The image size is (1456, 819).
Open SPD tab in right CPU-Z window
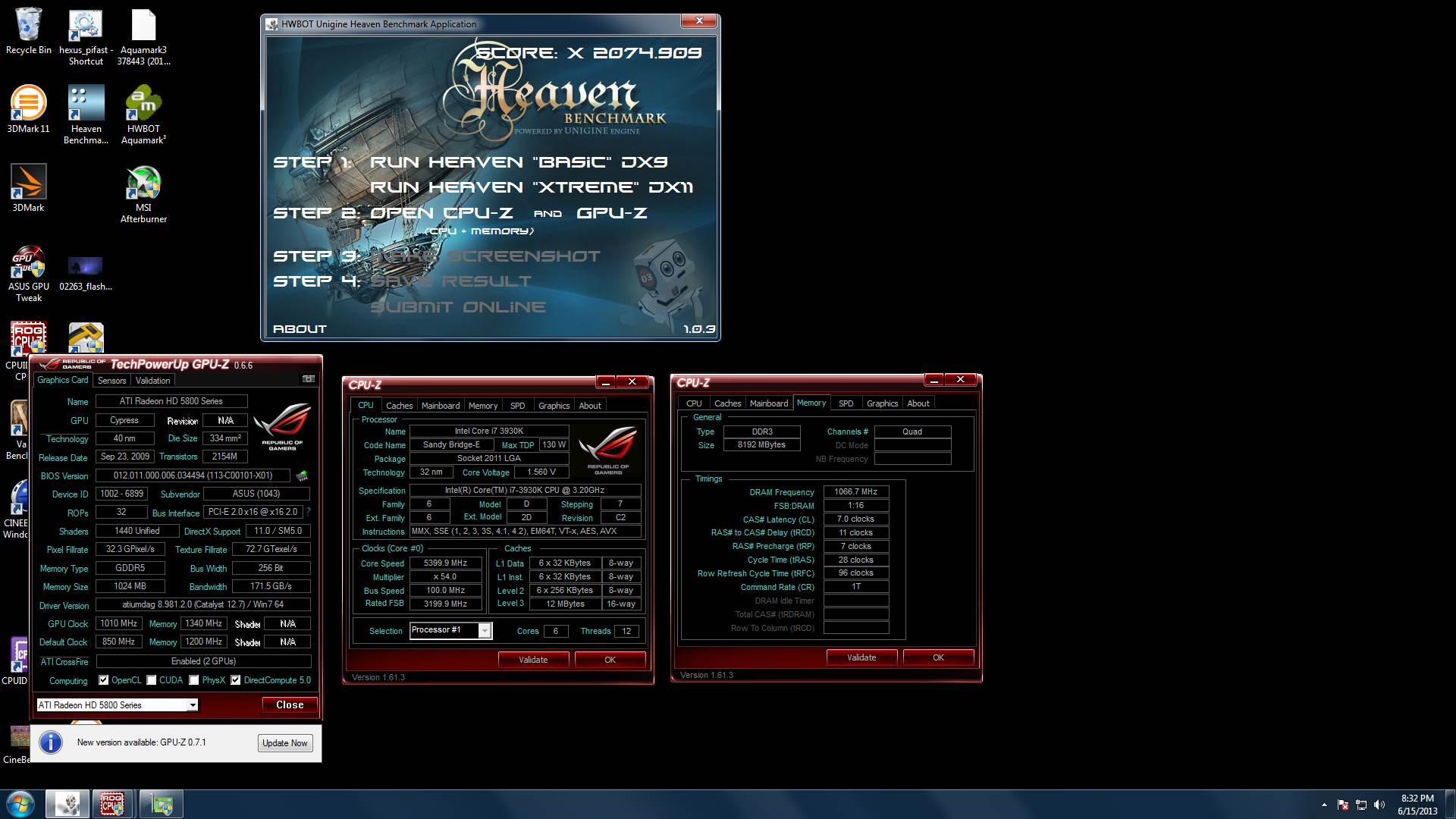846,403
